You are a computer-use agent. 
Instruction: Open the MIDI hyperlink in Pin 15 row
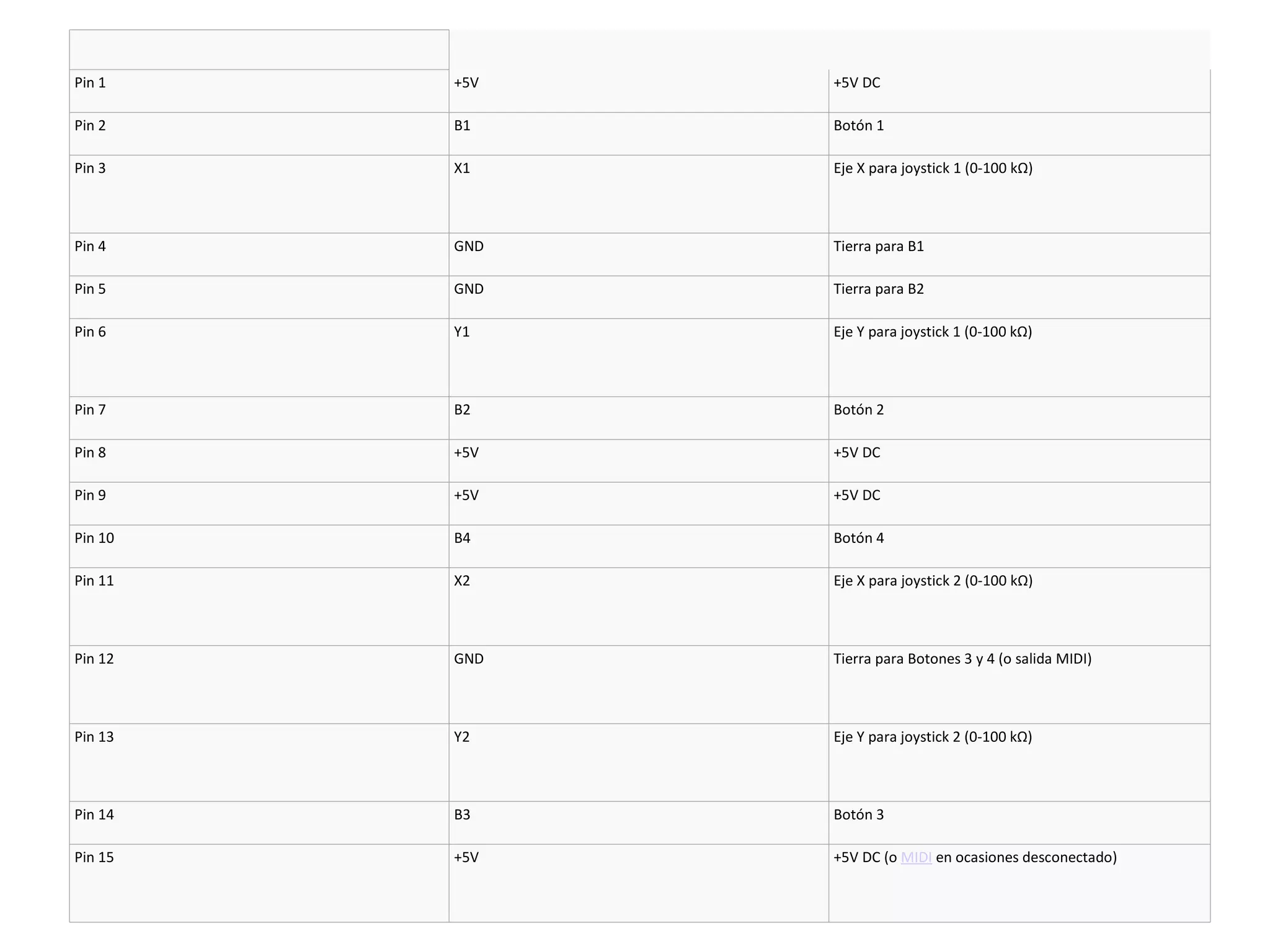click(x=916, y=857)
